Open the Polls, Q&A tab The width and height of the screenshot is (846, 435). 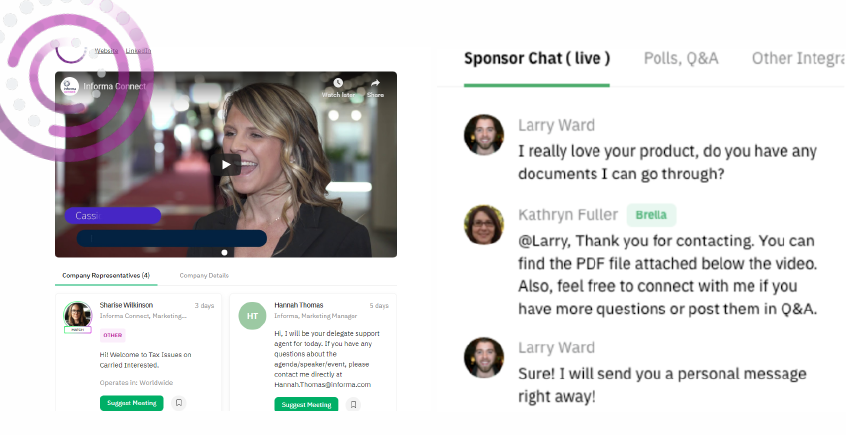tap(681, 58)
